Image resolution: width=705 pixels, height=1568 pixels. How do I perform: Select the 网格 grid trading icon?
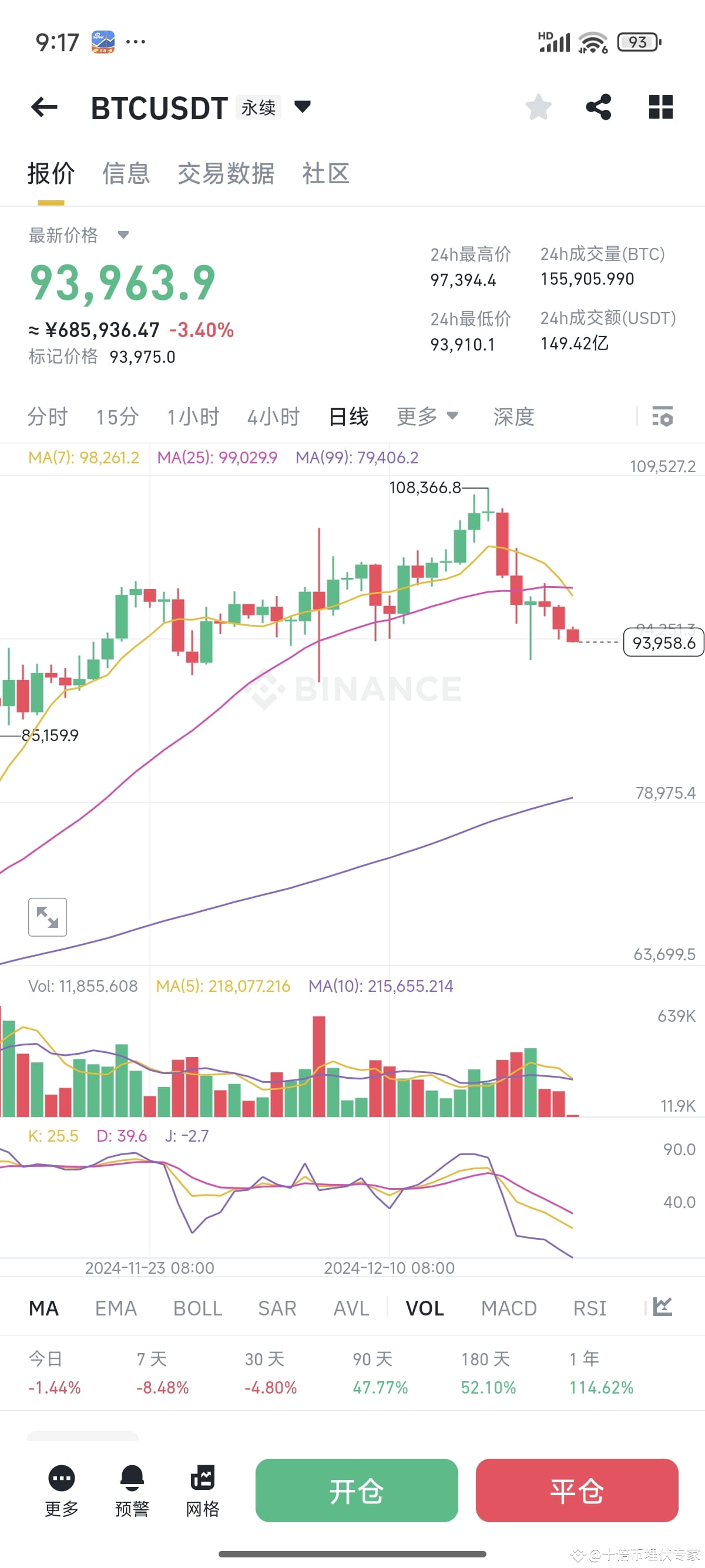click(x=202, y=1488)
